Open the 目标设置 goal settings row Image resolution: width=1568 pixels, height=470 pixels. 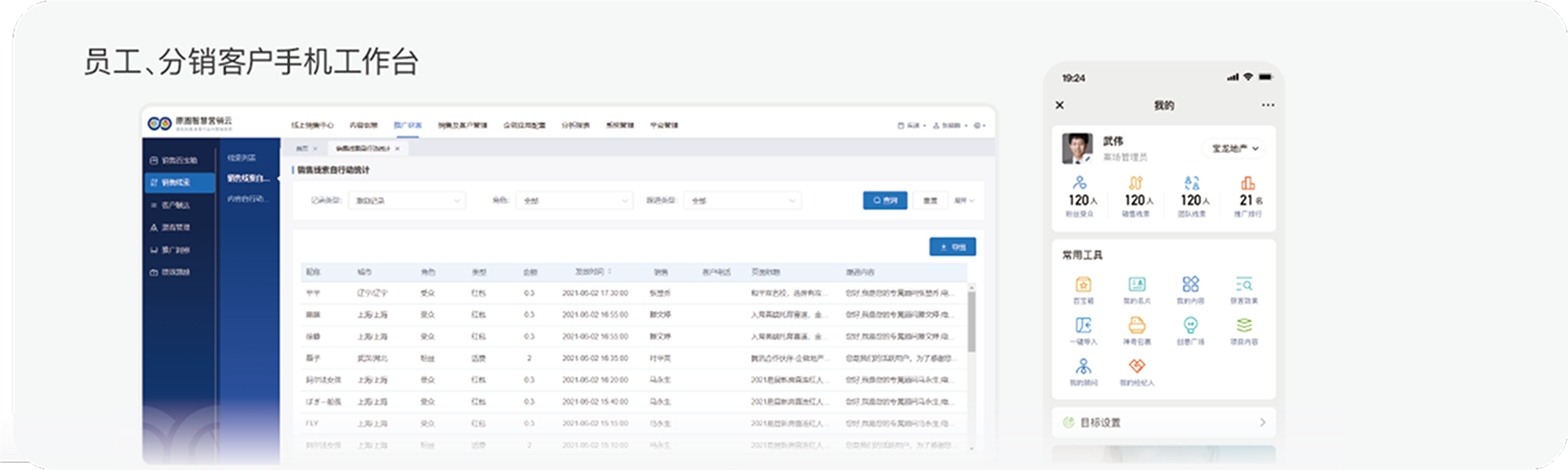tap(1163, 422)
